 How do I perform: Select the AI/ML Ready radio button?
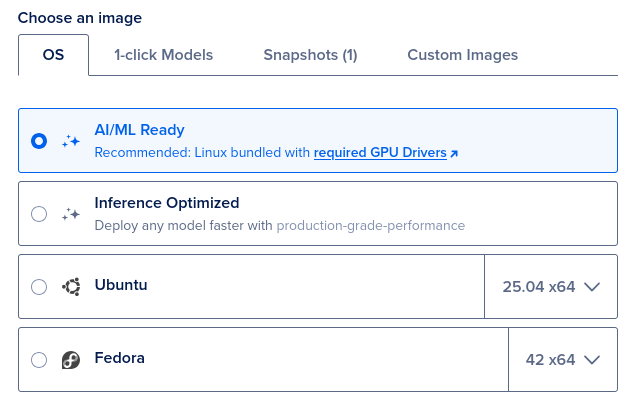click(39, 141)
